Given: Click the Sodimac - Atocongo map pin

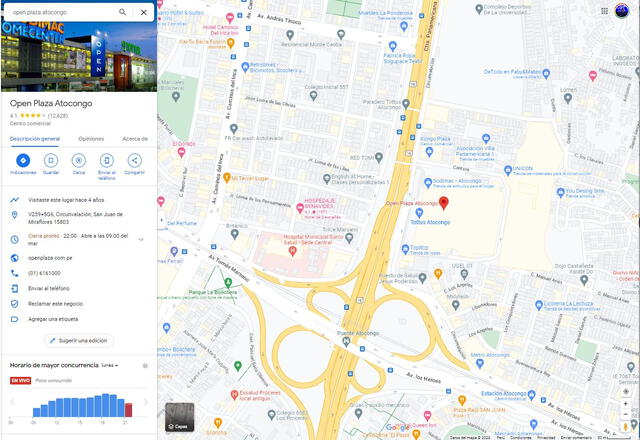Looking at the screenshot, I should pyautogui.click(x=428, y=183).
